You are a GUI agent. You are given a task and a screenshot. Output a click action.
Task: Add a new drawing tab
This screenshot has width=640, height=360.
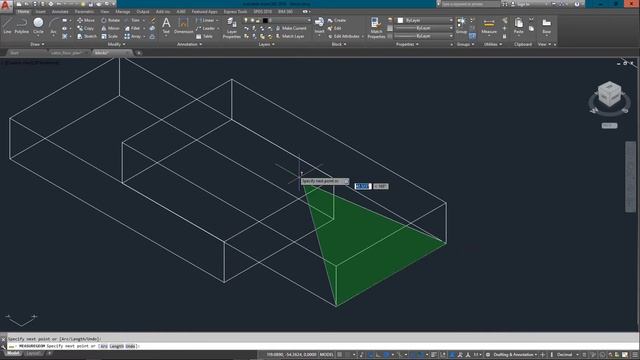139,53
